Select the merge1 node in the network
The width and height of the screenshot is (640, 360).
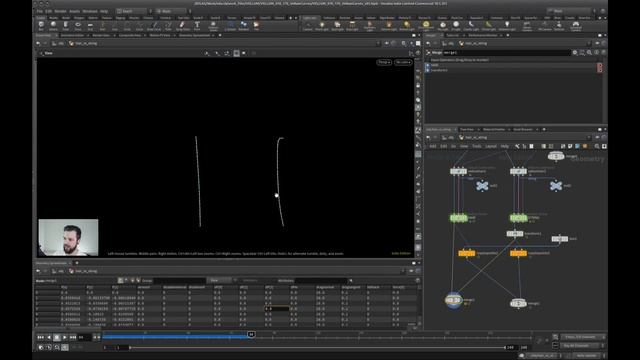click(453, 300)
